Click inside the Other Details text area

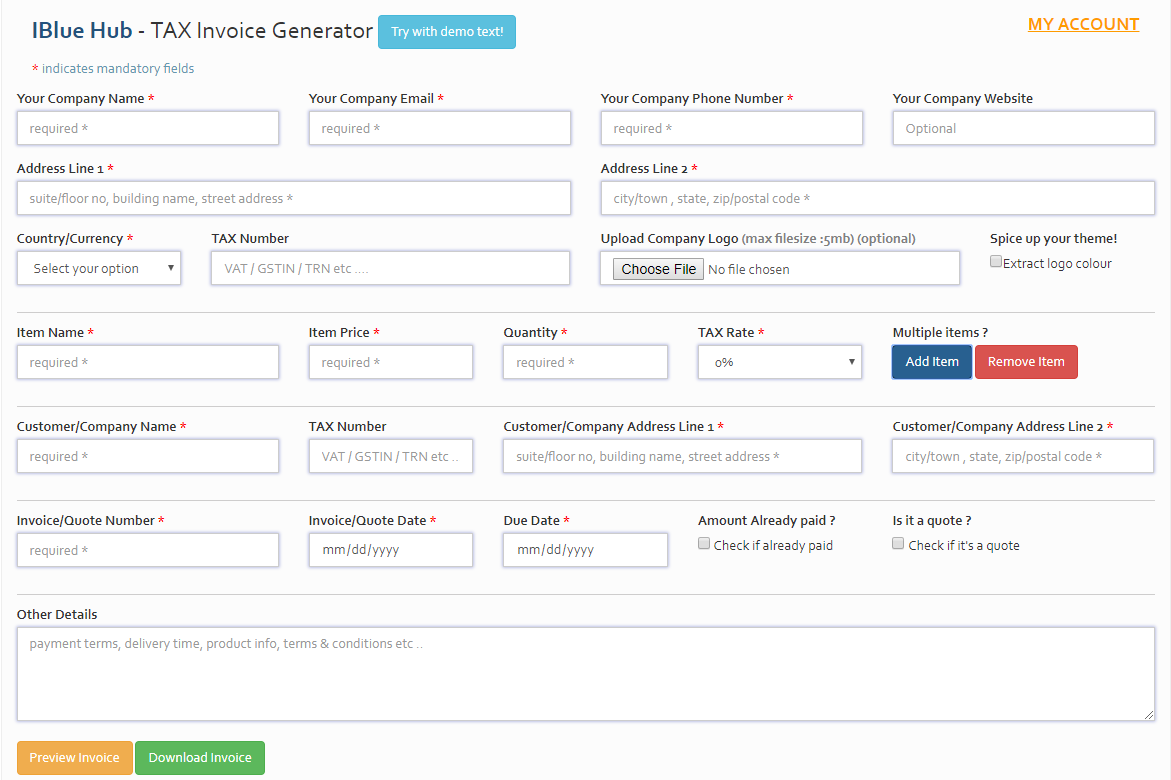point(586,674)
